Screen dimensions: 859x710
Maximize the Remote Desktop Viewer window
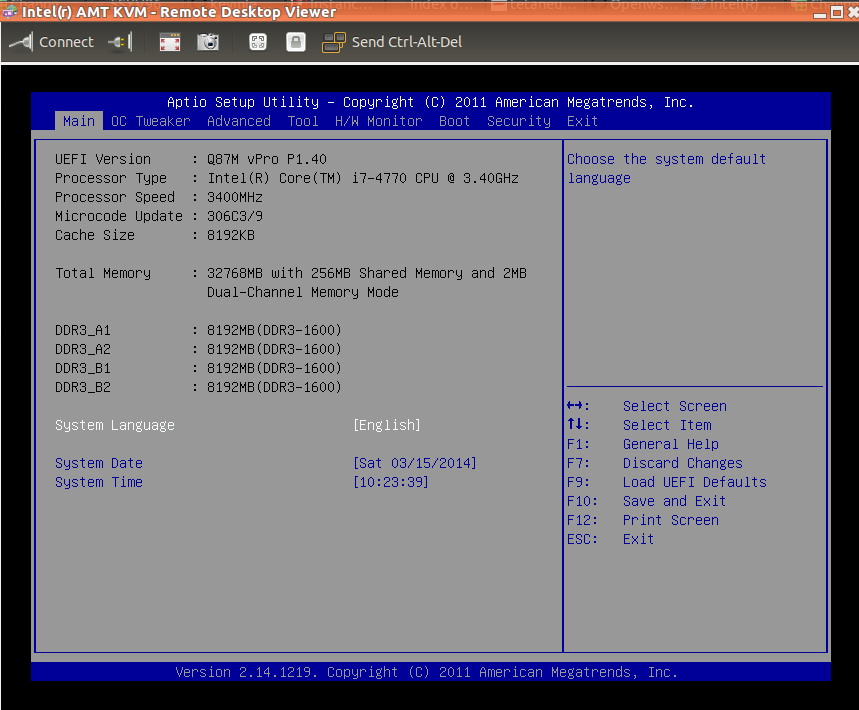tap(837, 12)
